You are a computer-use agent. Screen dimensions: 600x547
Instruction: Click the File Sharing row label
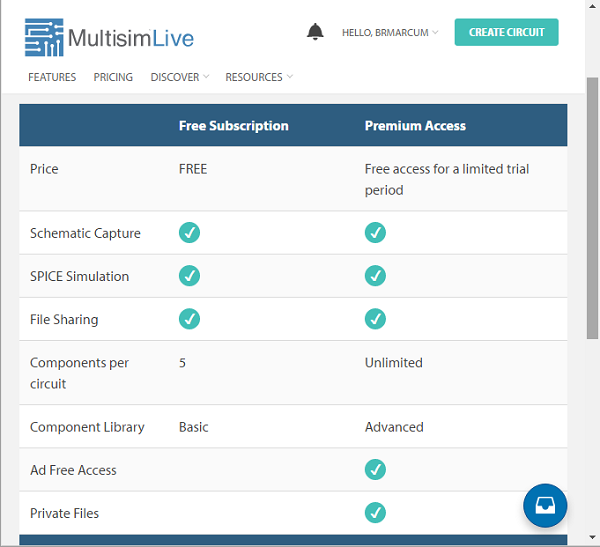[x=64, y=319]
